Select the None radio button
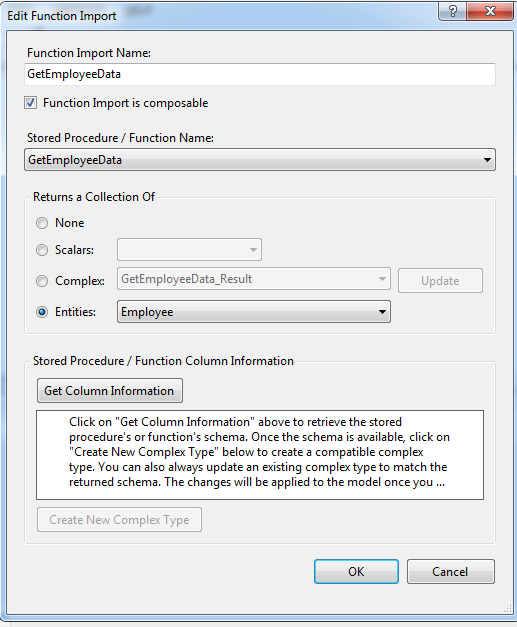This screenshot has width=517, height=627. pos(42,223)
